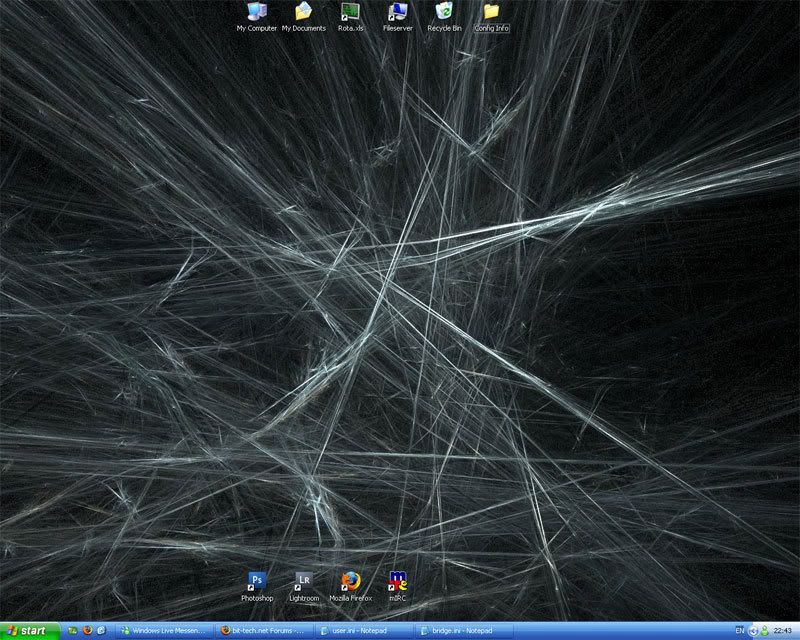Open the My Documents folder icon
The width and height of the screenshot is (800, 640).
click(303, 13)
